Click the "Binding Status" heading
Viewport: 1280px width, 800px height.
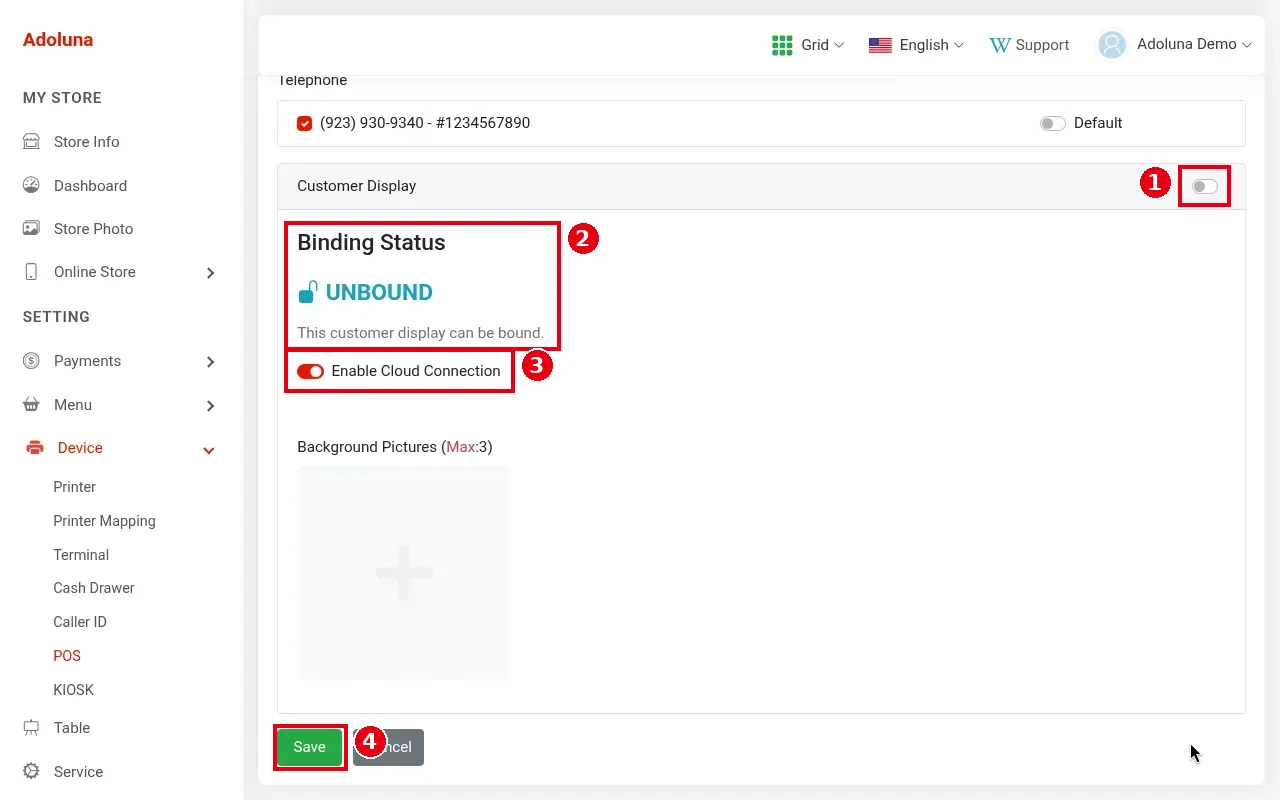[x=371, y=243]
